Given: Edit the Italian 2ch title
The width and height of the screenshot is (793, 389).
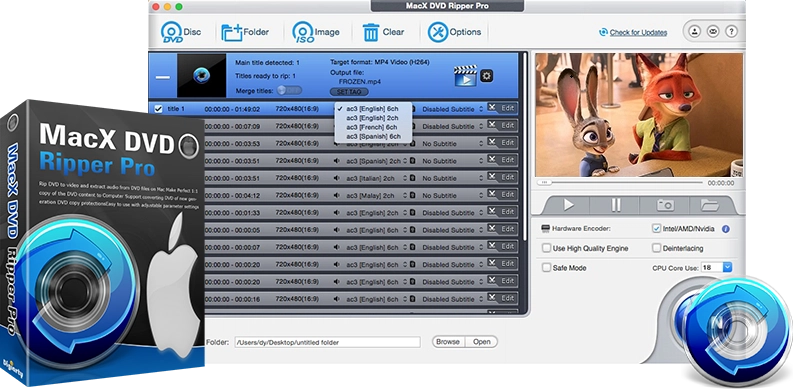Looking at the screenshot, I should click(x=501, y=177).
